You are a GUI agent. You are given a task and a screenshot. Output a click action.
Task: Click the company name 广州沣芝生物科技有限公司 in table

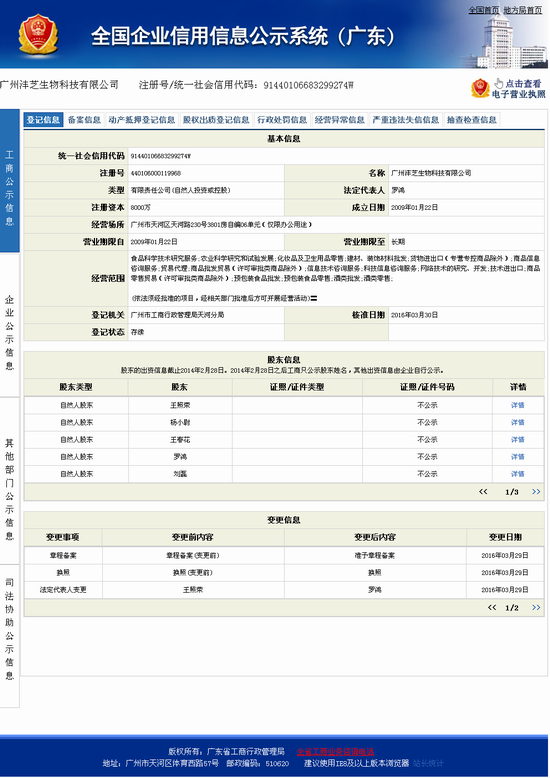[x=431, y=173]
